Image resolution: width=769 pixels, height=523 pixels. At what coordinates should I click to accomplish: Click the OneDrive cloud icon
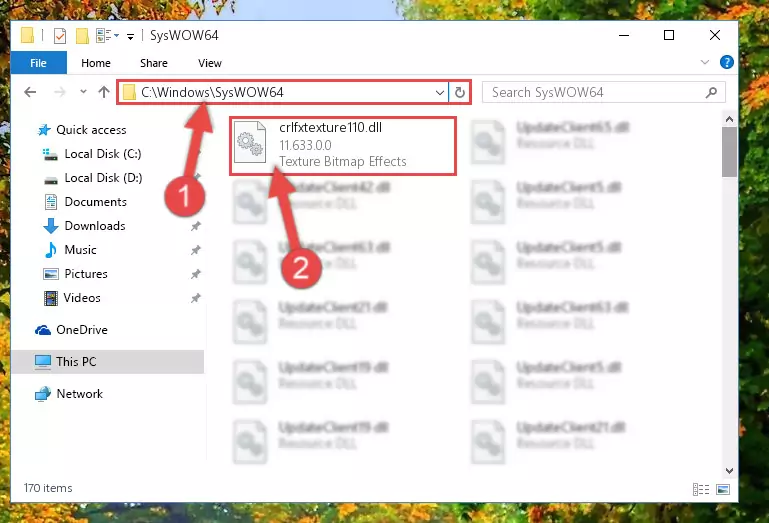[x=43, y=330]
